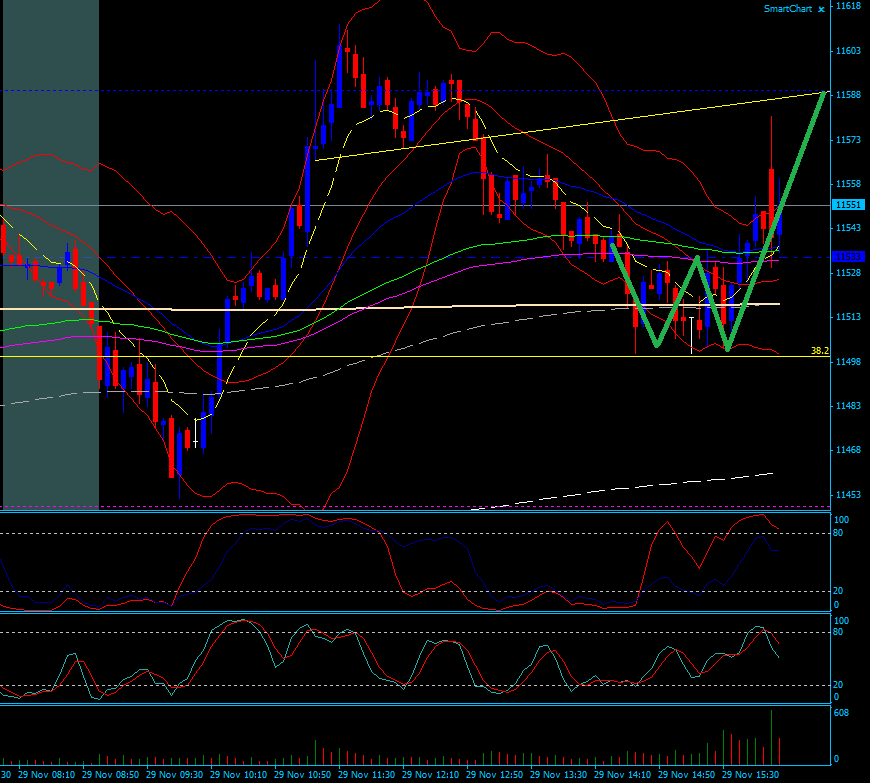
Task: Select the yellow horizontal support line
Action: point(400,355)
